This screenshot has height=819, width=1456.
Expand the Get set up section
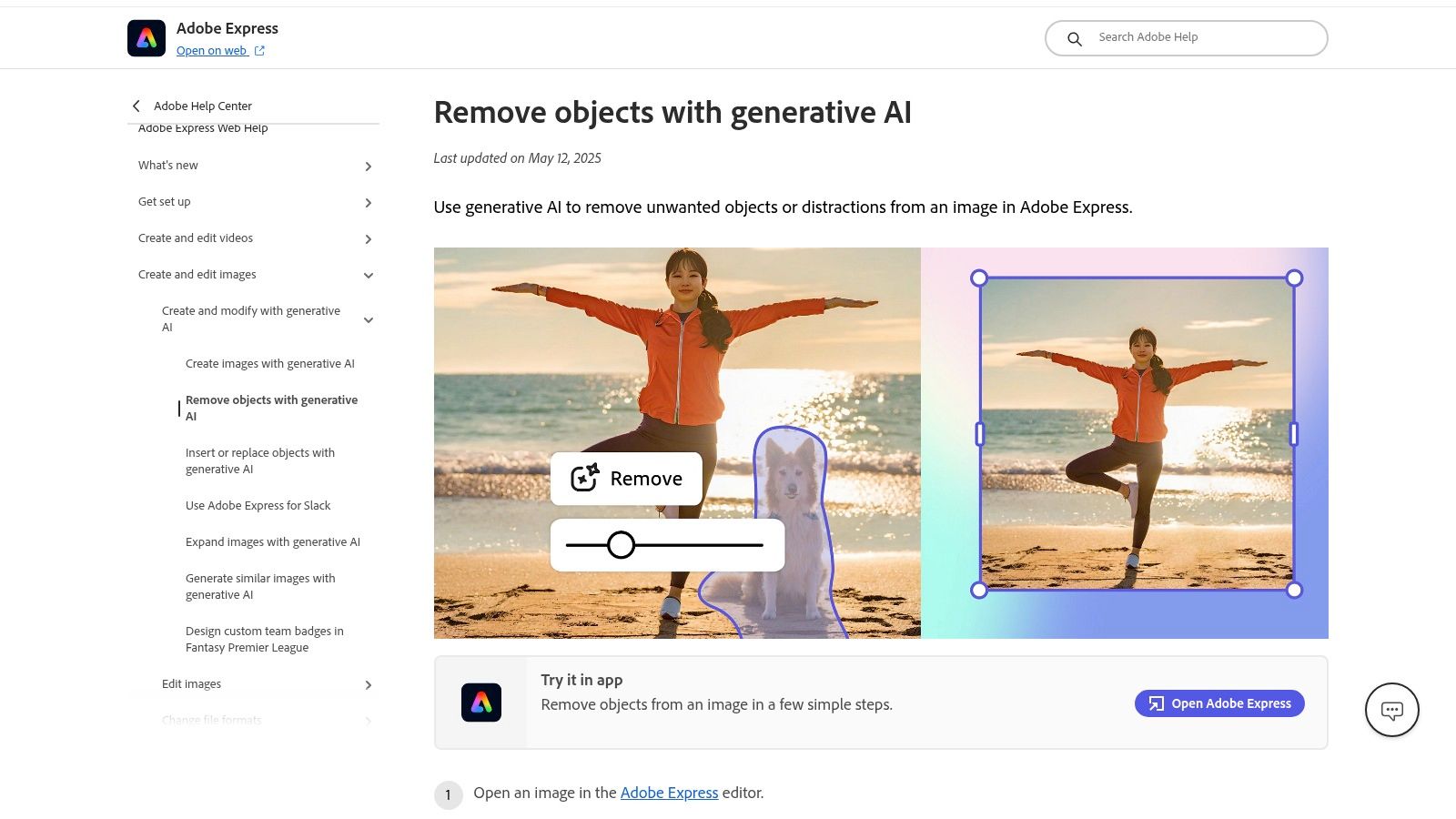(368, 203)
